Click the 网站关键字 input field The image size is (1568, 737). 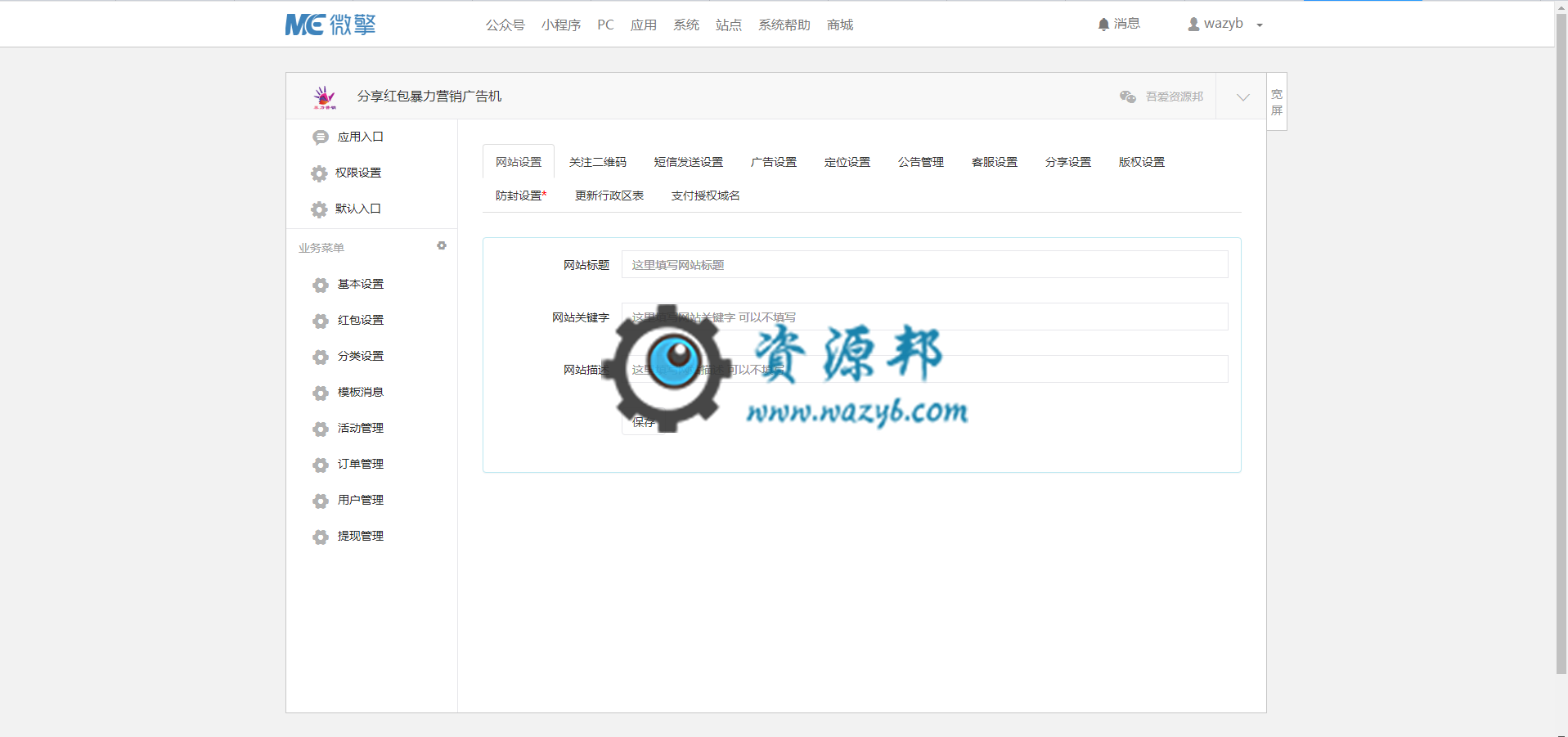(925, 317)
